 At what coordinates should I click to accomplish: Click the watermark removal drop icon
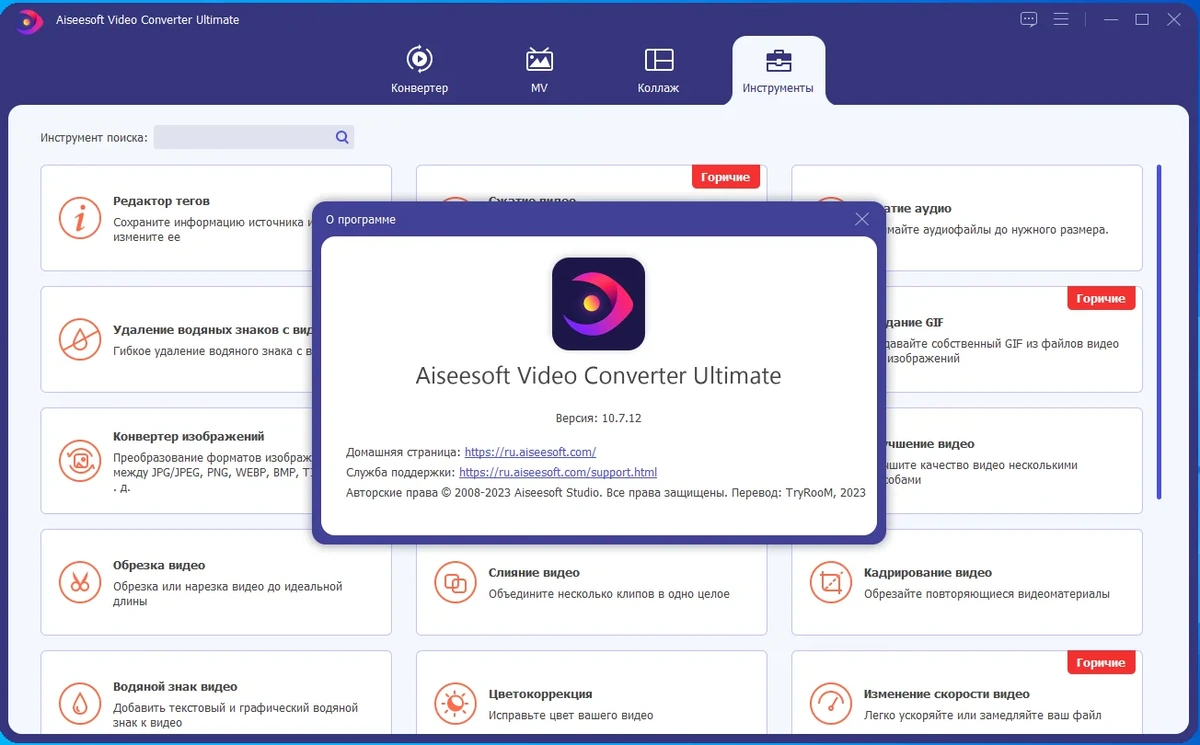(x=79, y=339)
